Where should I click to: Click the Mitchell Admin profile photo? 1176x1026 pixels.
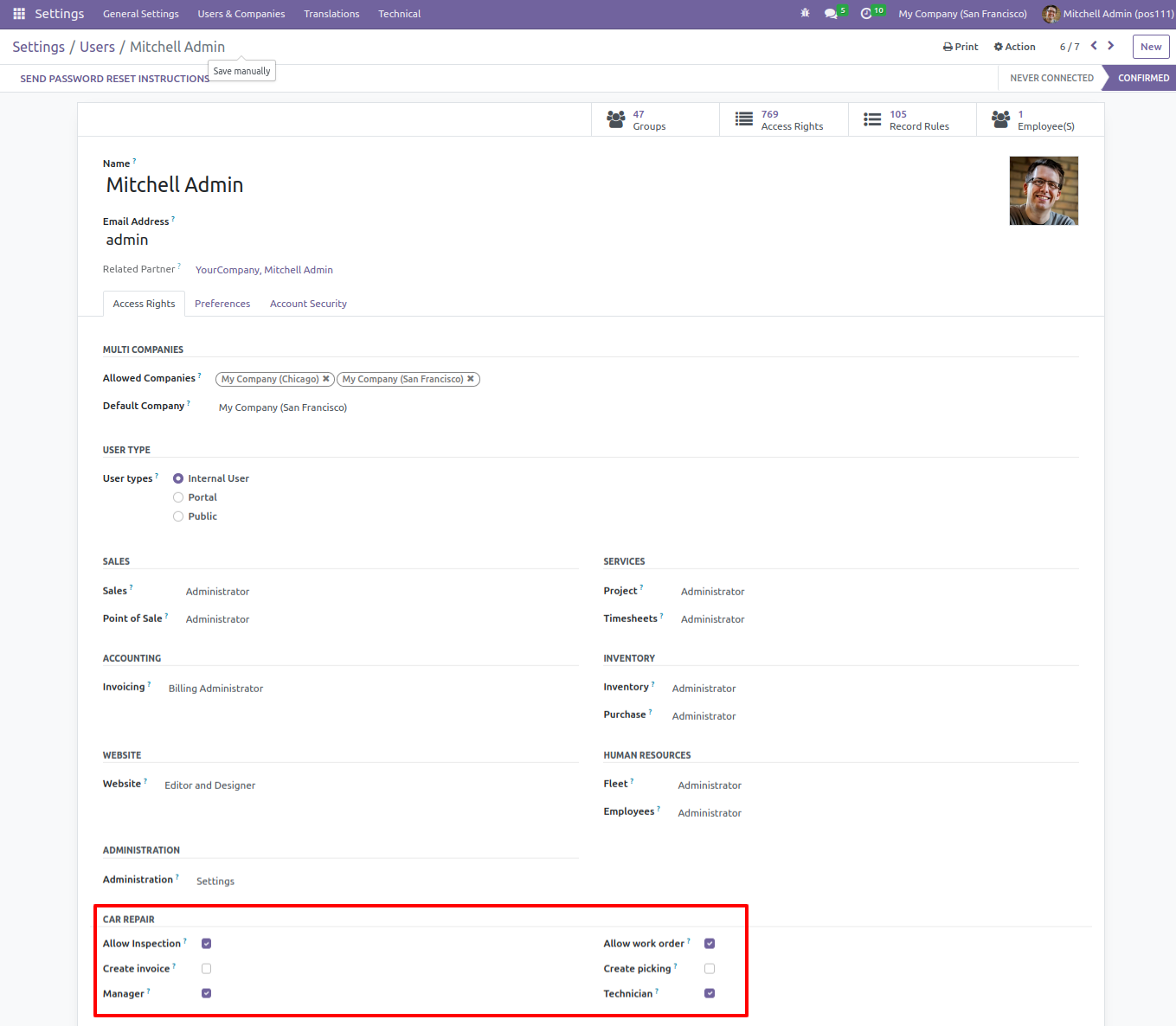(1044, 190)
